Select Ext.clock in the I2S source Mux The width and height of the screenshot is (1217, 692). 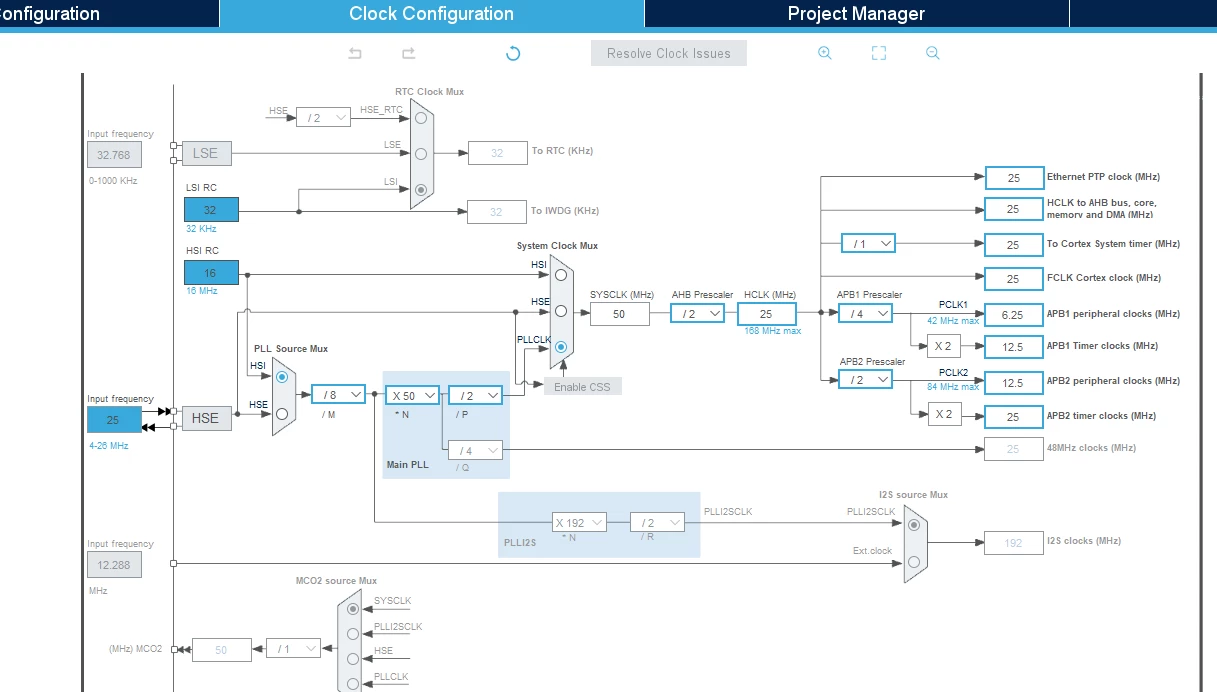click(913, 561)
